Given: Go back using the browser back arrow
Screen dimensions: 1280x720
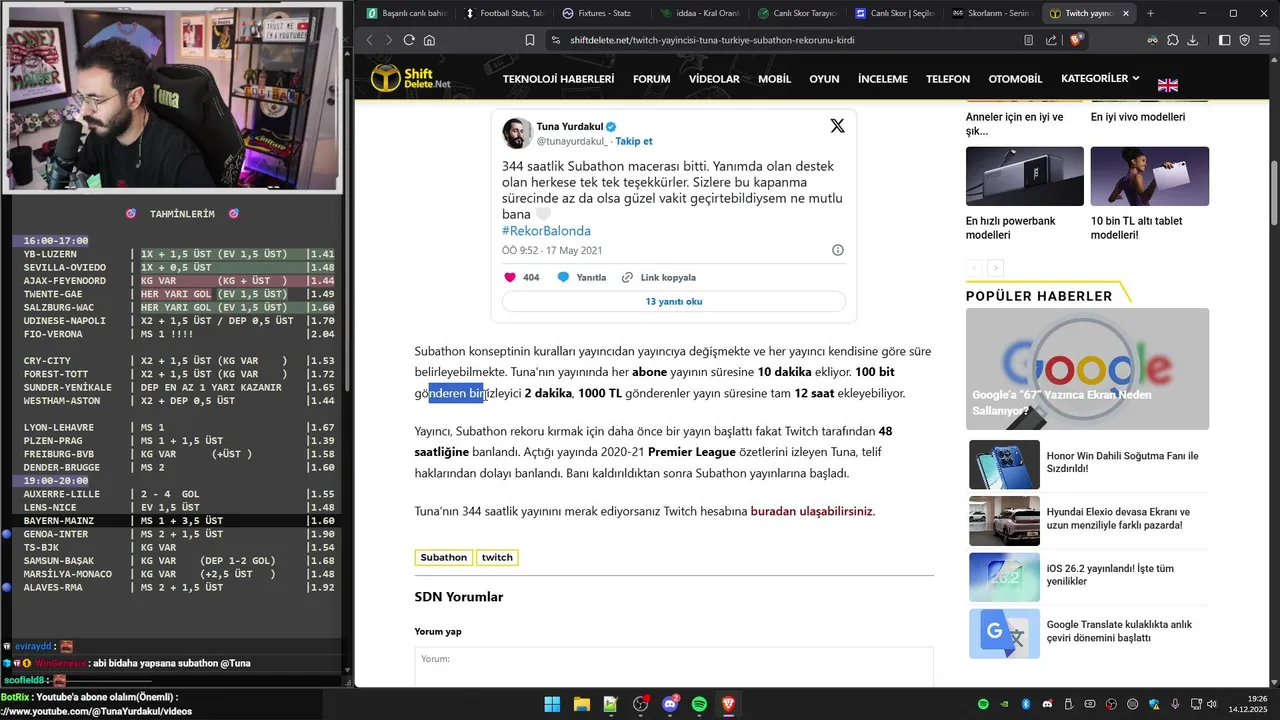Looking at the screenshot, I should point(369,40).
